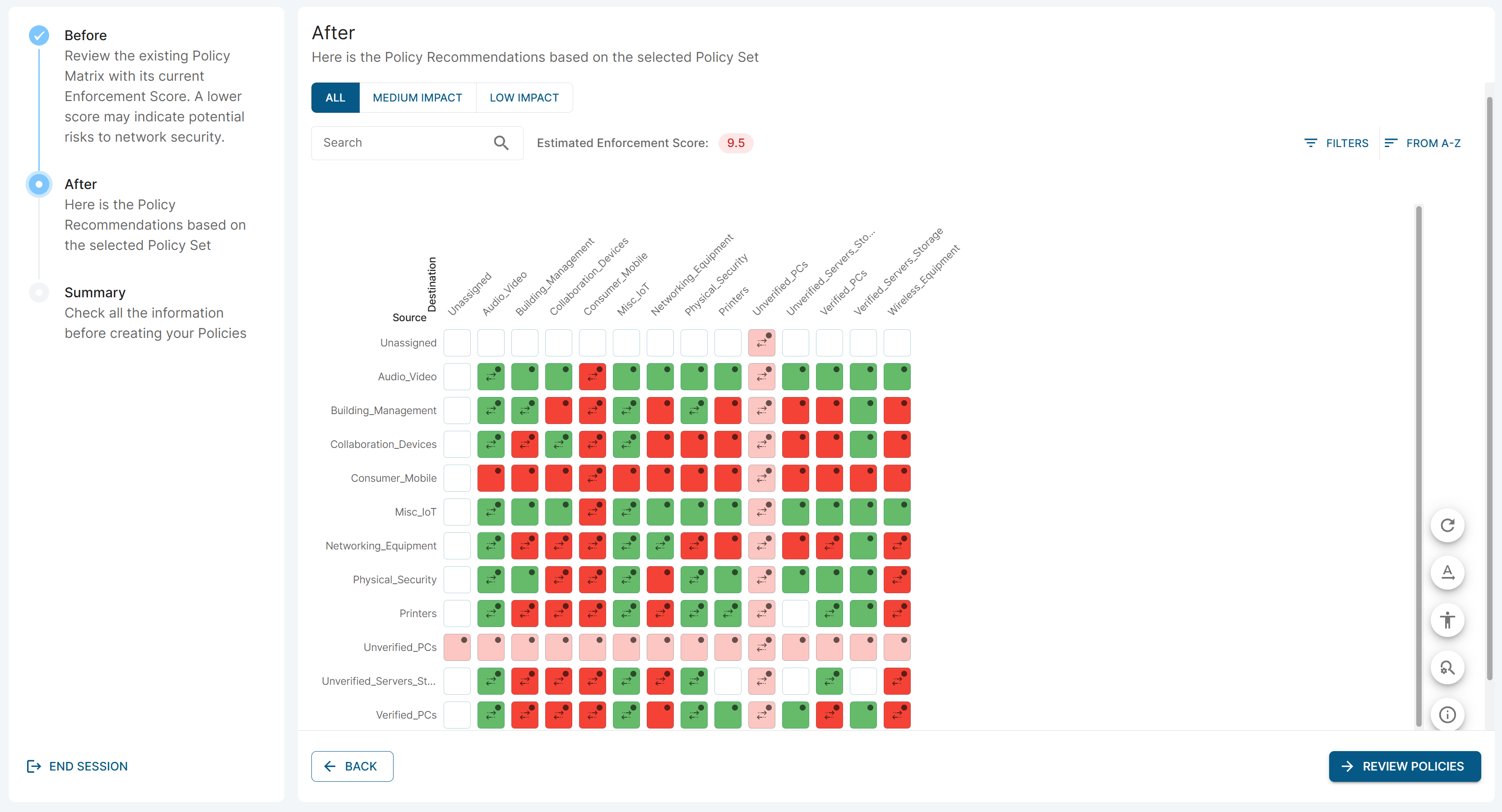Select the 'Before' completed step circle
1502x812 pixels.
(x=39, y=36)
